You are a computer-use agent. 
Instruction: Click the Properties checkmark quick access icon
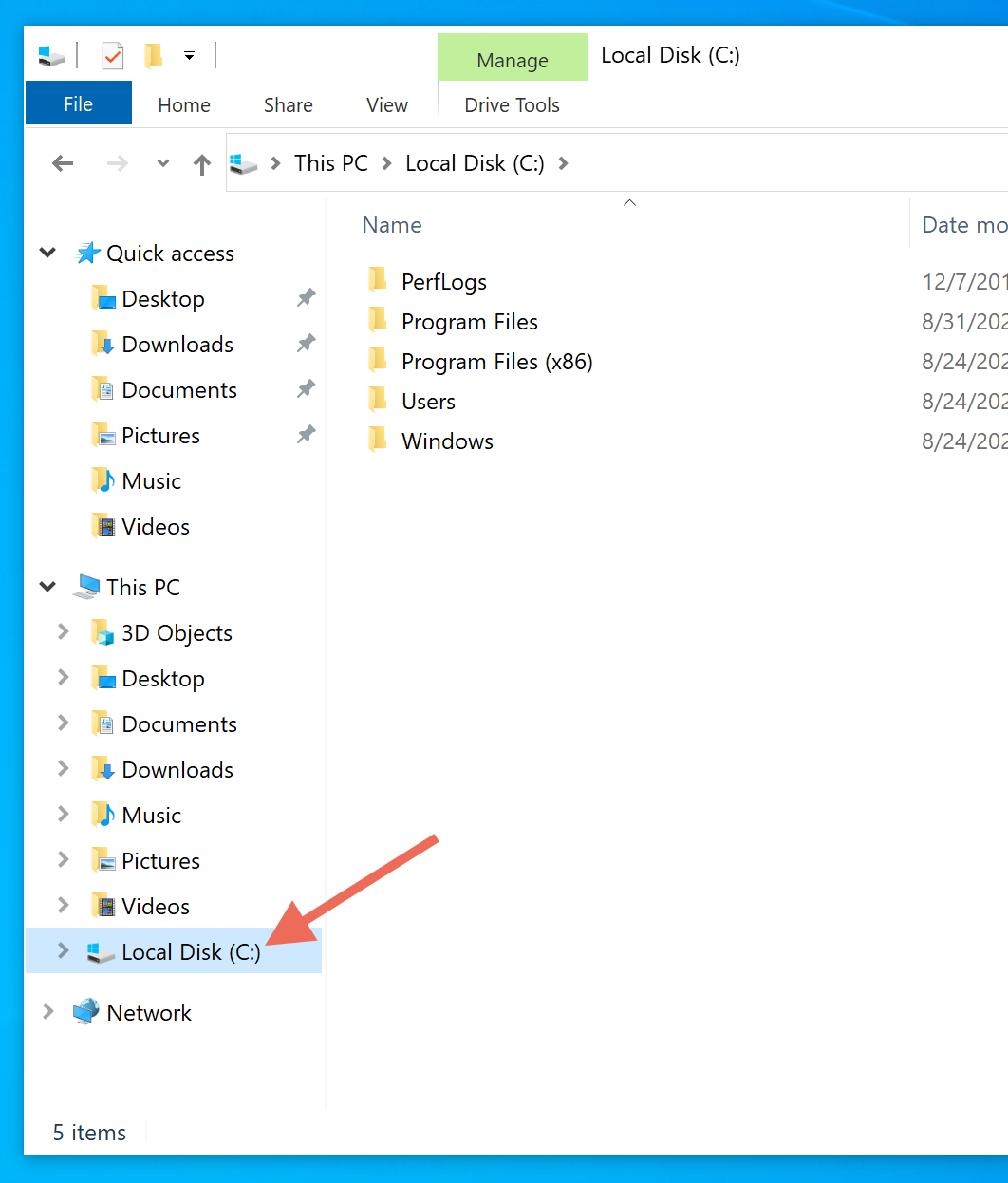pos(113,56)
